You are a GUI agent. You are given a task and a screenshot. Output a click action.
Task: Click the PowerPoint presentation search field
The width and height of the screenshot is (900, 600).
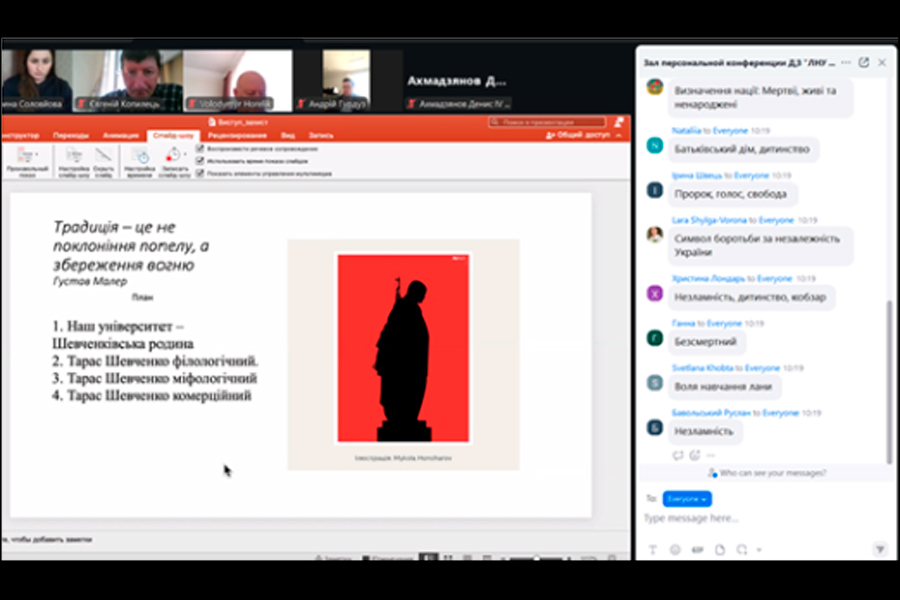547,122
